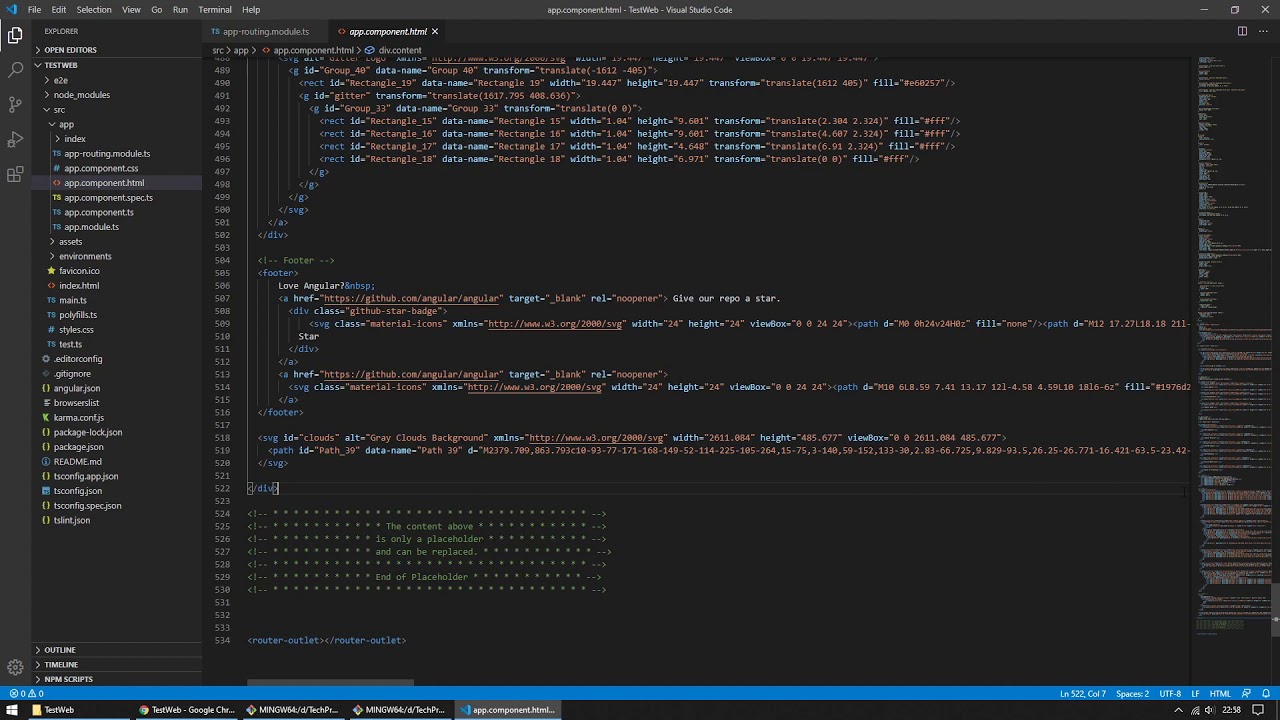The width and height of the screenshot is (1280, 720).
Task: Collapse the app folder in explorer
Action: coord(66,124)
